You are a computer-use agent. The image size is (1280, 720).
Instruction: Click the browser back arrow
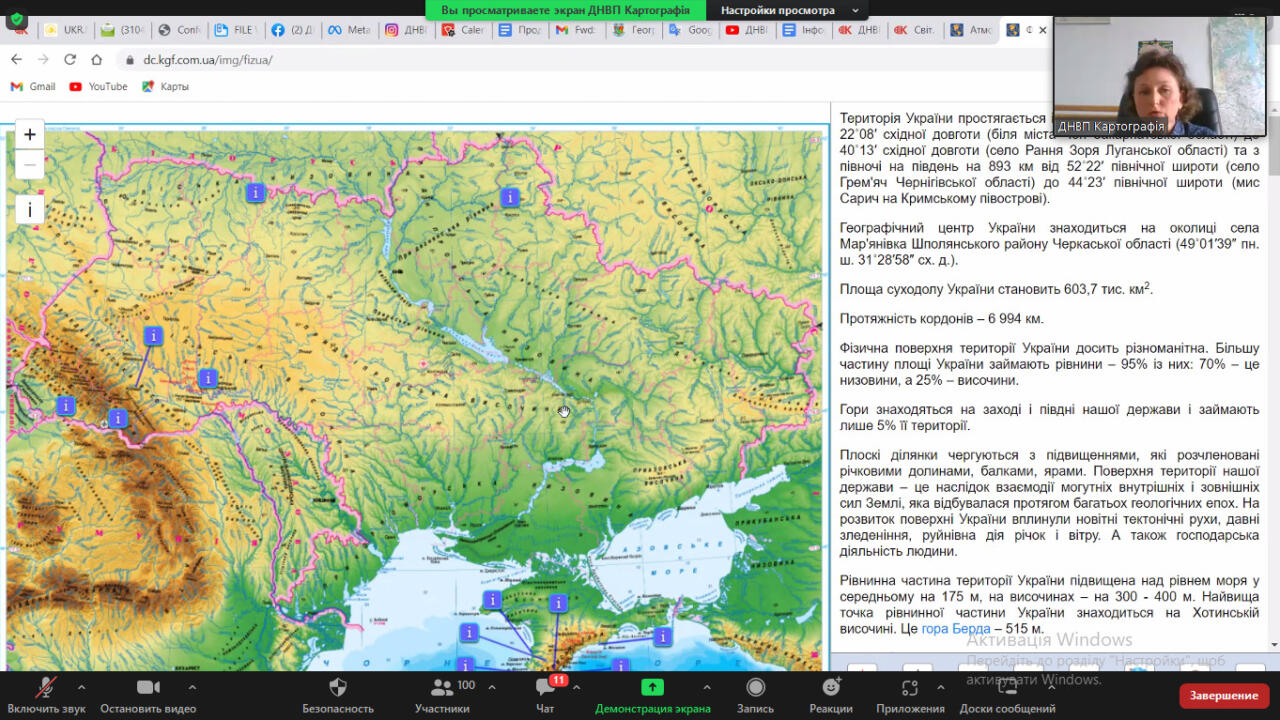click(x=17, y=60)
